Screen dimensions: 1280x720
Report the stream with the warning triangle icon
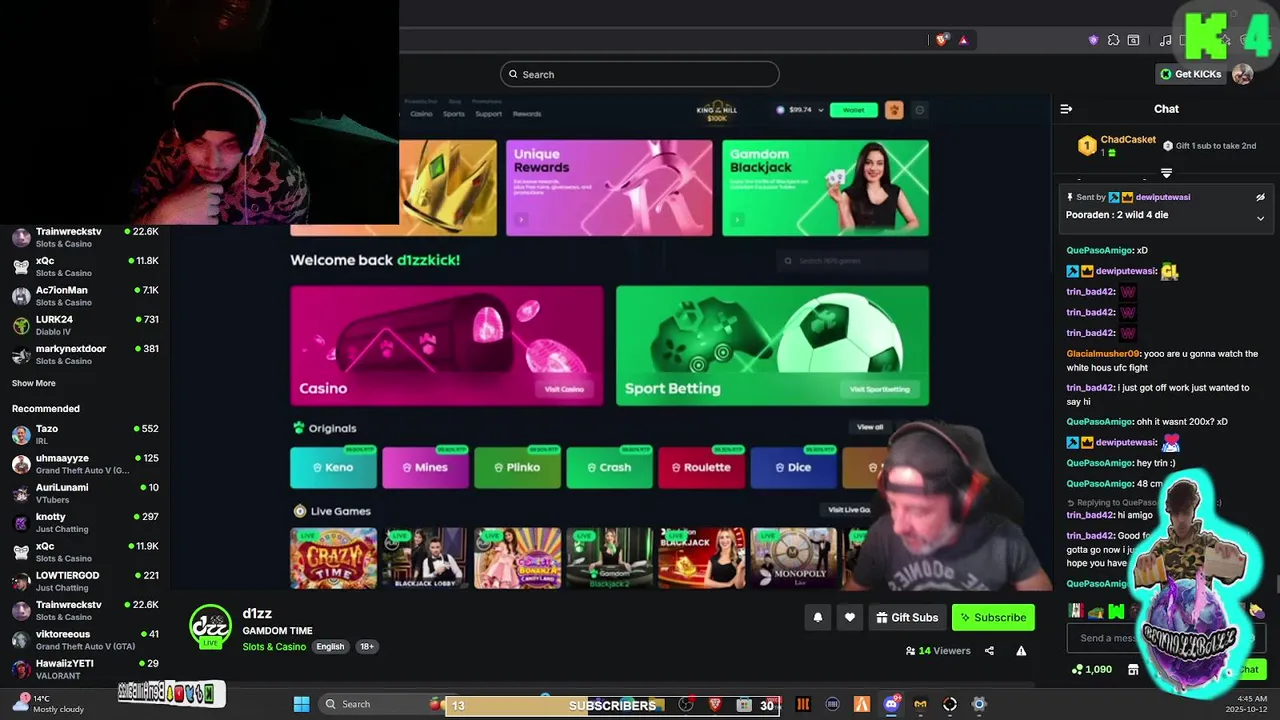pyautogui.click(x=1021, y=651)
